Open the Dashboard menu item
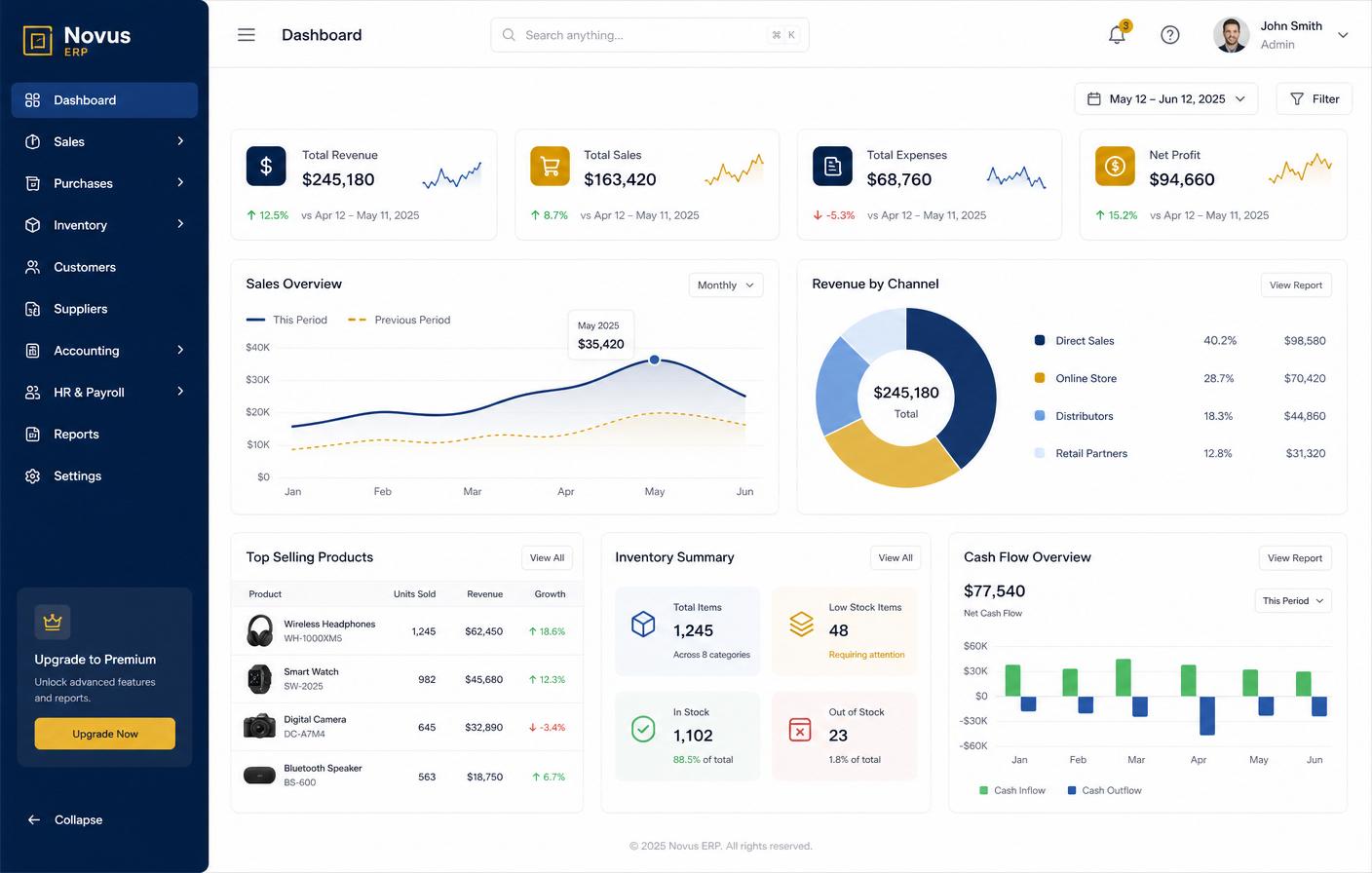The width and height of the screenshot is (1372, 873). pos(104,100)
